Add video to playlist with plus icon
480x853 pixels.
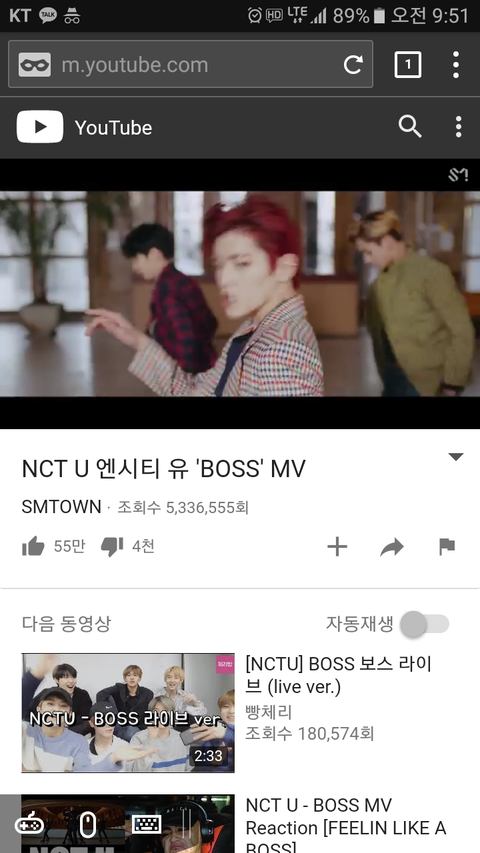(337, 547)
